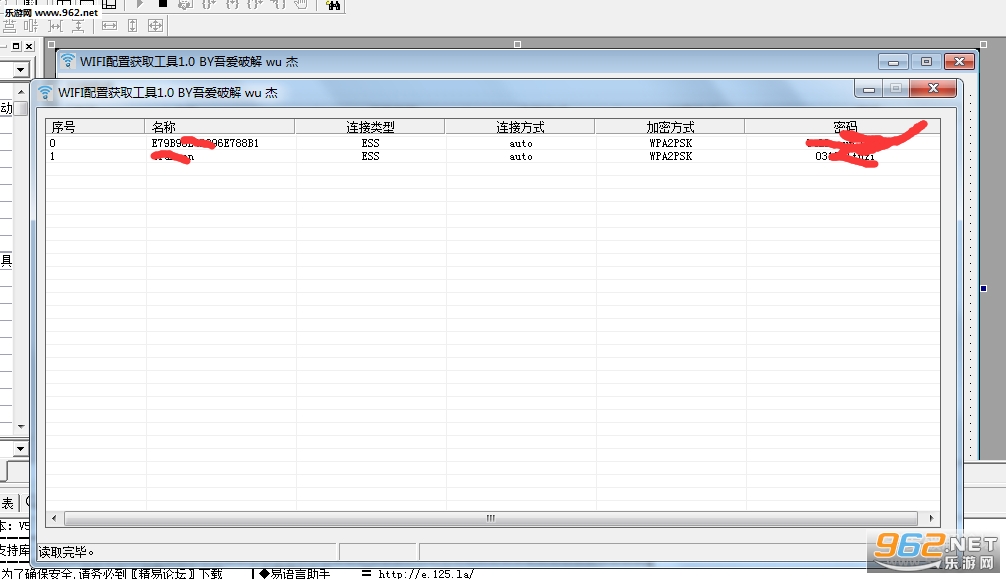This screenshot has width=1006, height=579.
Task: Open the lower dropdown in the left panel
Action: click(21, 449)
